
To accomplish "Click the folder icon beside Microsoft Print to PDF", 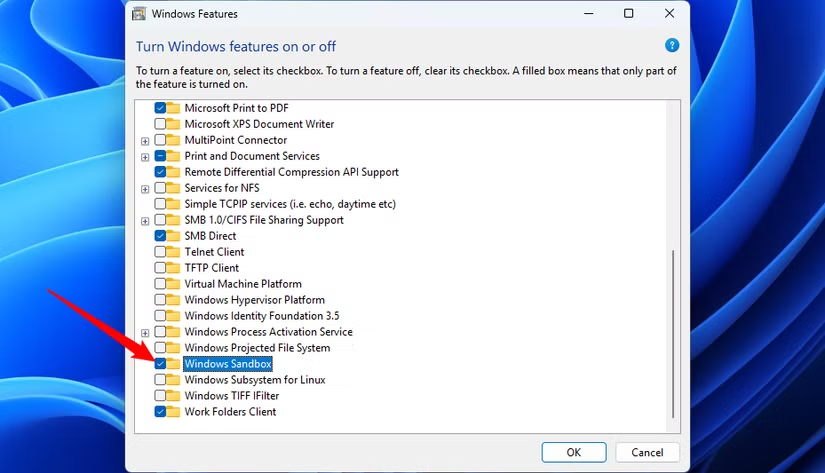I will pyautogui.click(x=174, y=108).
